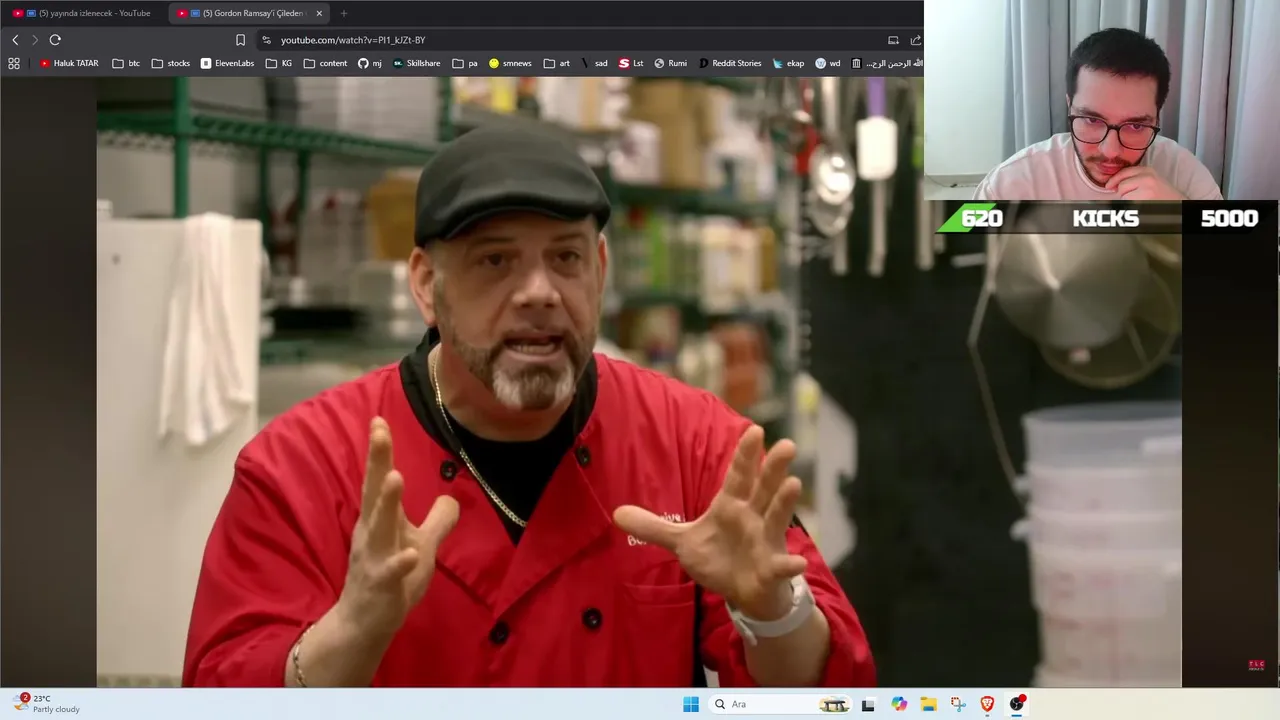
Task: Expand the content bookmark folder
Action: click(326, 63)
